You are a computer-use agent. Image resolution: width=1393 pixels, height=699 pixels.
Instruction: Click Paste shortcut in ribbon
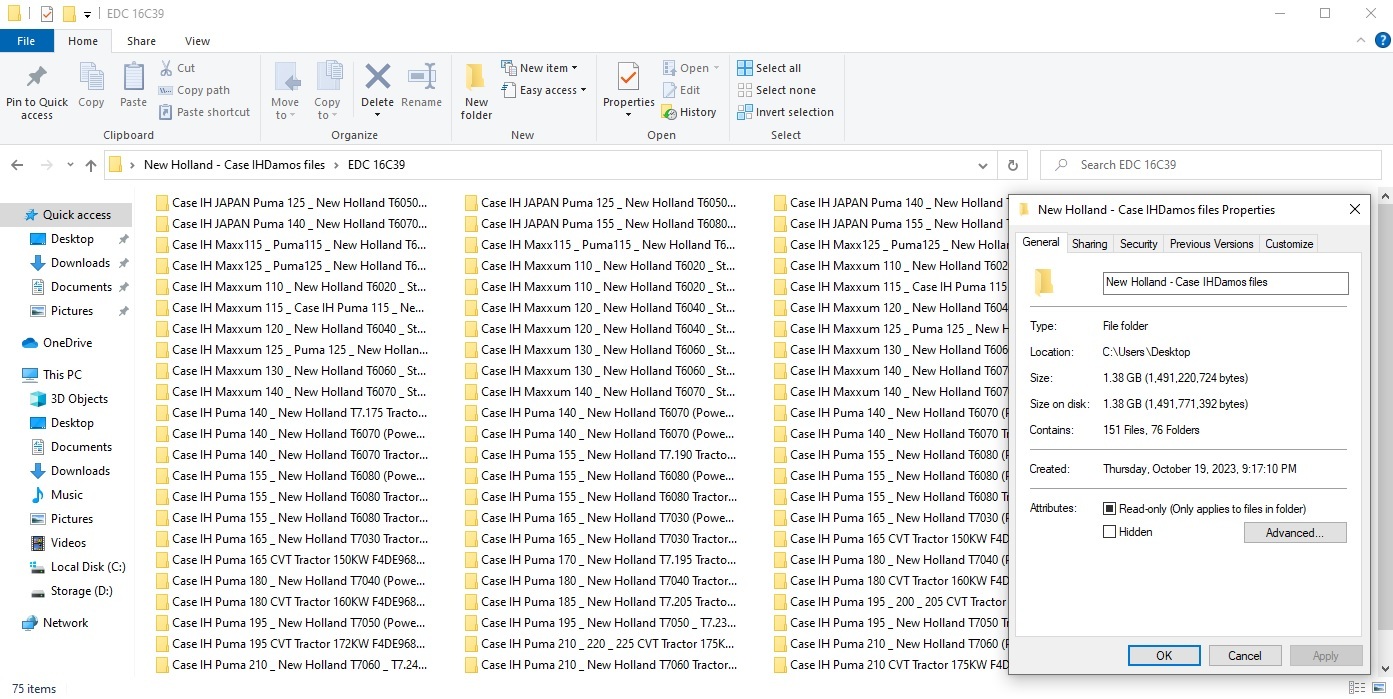coord(204,112)
